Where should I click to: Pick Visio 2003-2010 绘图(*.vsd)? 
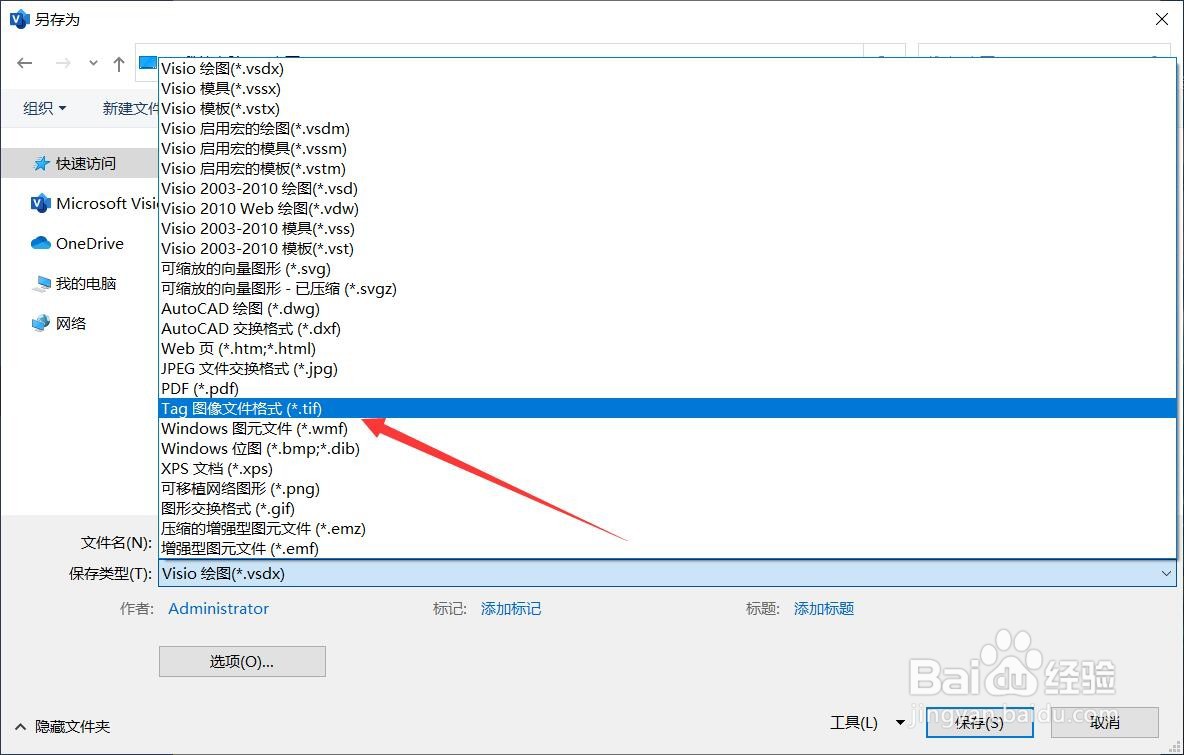668,189
